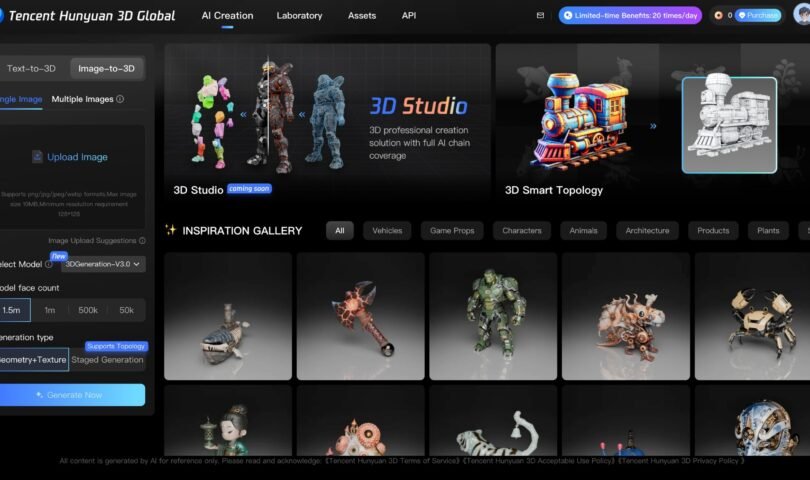Click info icon beside Image Upload Suggestions
Viewport: 810px width, 480px height.
click(x=142, y=241)
